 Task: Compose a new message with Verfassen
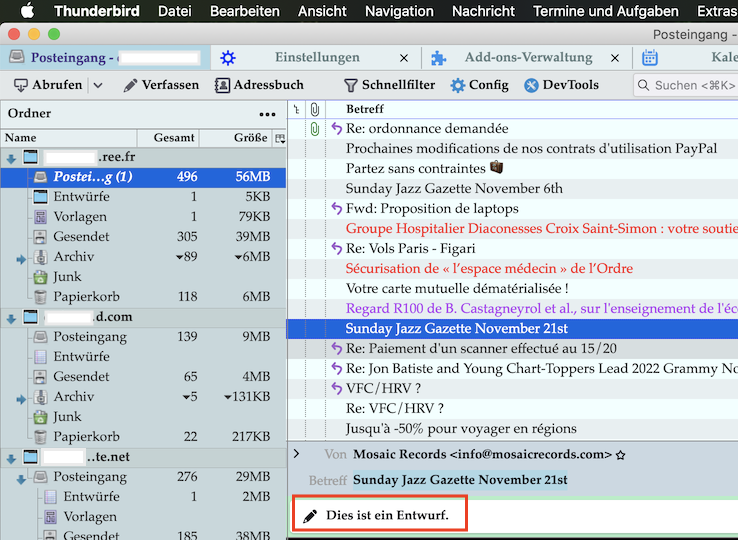pos(160,85)
